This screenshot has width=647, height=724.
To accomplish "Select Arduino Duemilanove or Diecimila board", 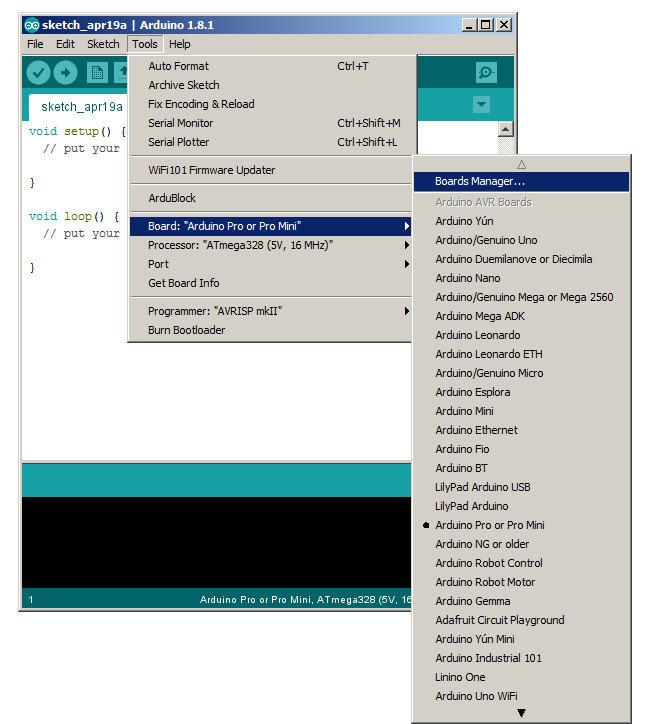I will 521,259.
